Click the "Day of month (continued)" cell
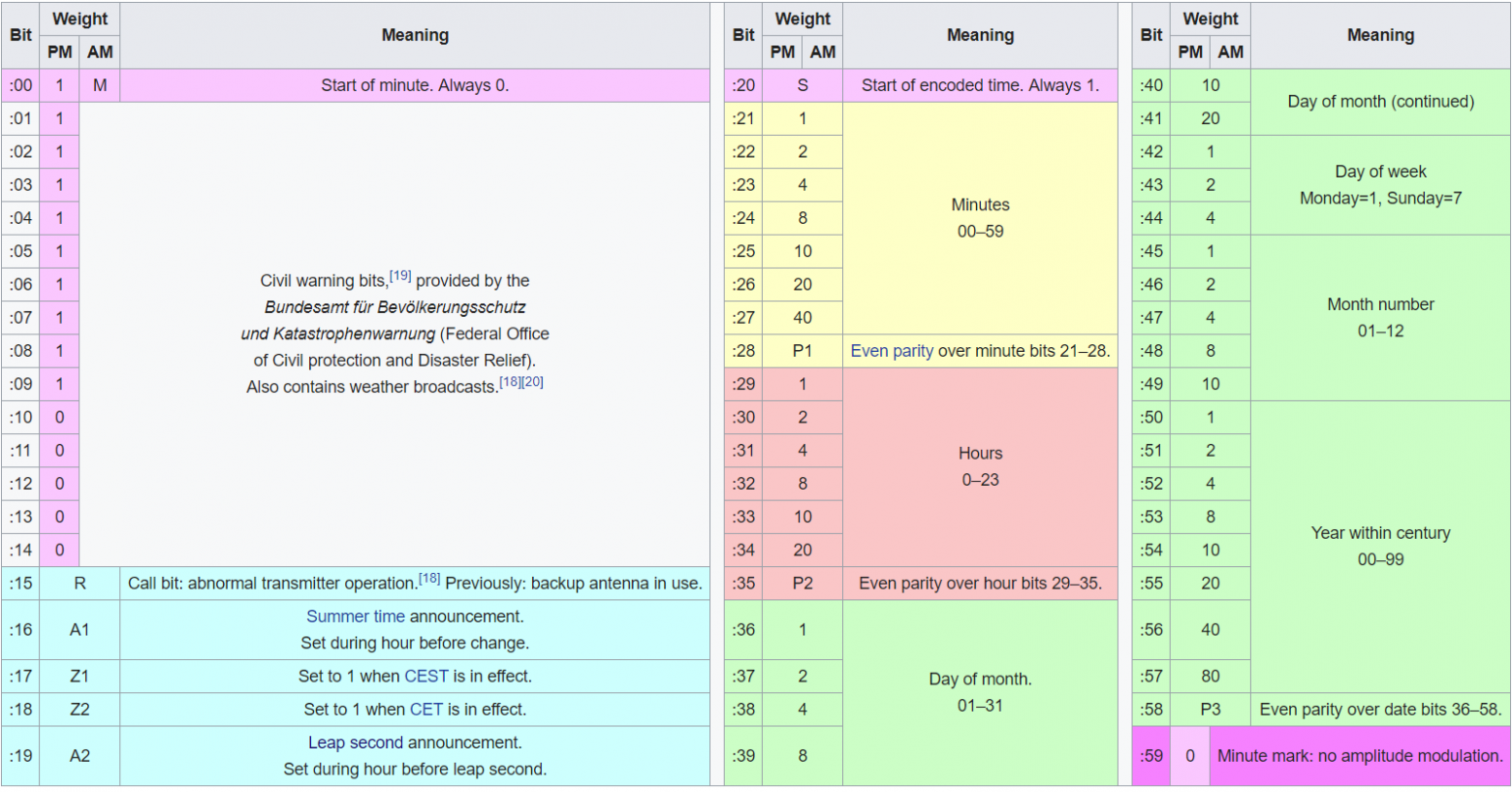The image size is (1512, 792). tap(1381, 102)
